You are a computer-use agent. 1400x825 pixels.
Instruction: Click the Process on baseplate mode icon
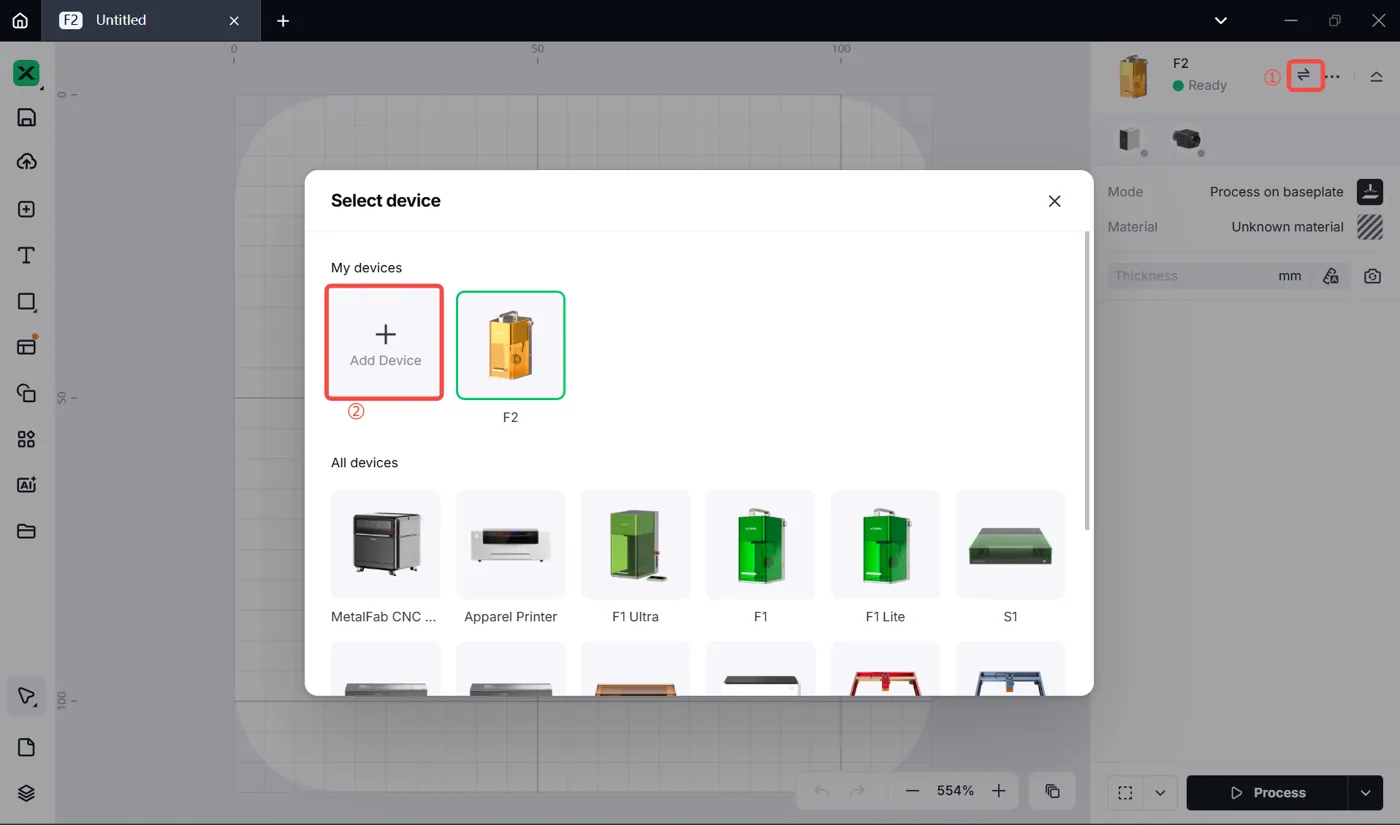pos(1370,191)
